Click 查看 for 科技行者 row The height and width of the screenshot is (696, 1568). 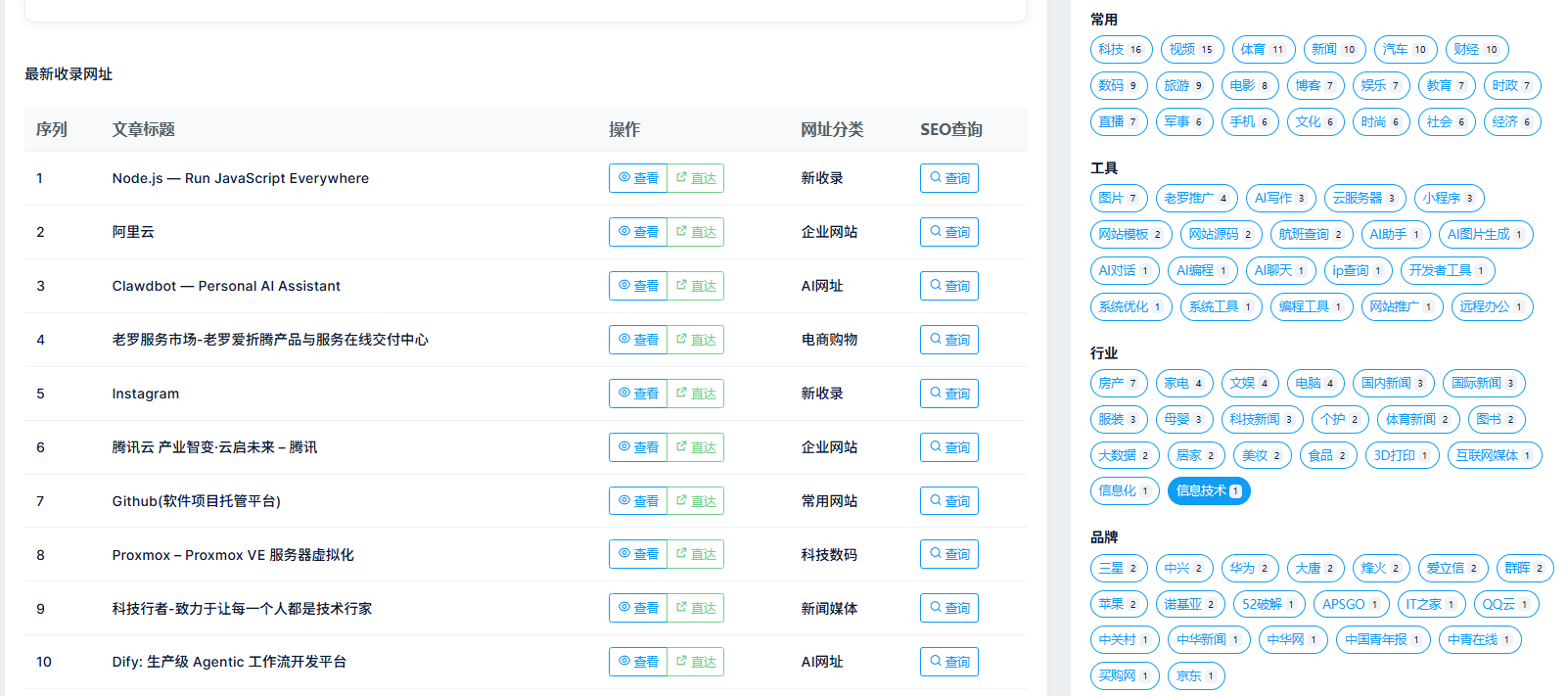click(638, 608)
